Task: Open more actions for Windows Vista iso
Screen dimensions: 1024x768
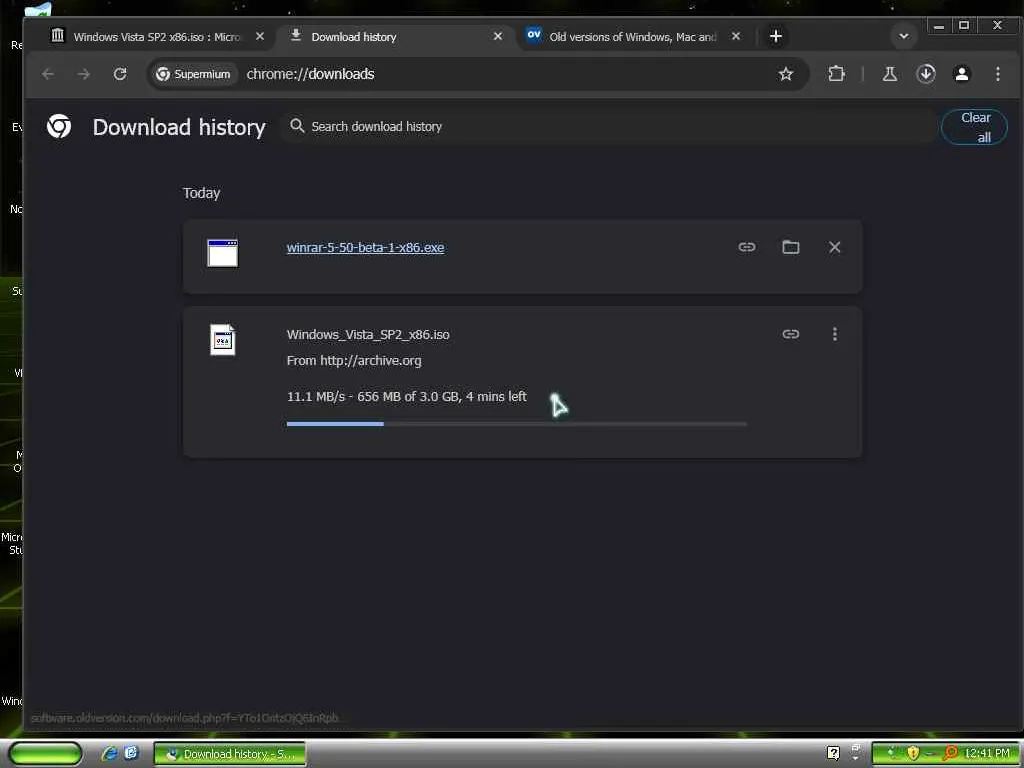Action: tap(834, 334)
